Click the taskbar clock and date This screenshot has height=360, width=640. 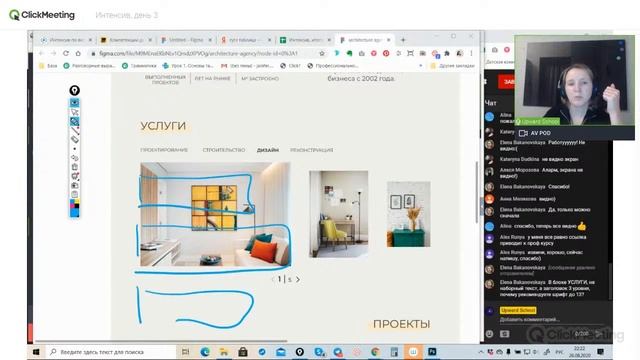[579, 352]
